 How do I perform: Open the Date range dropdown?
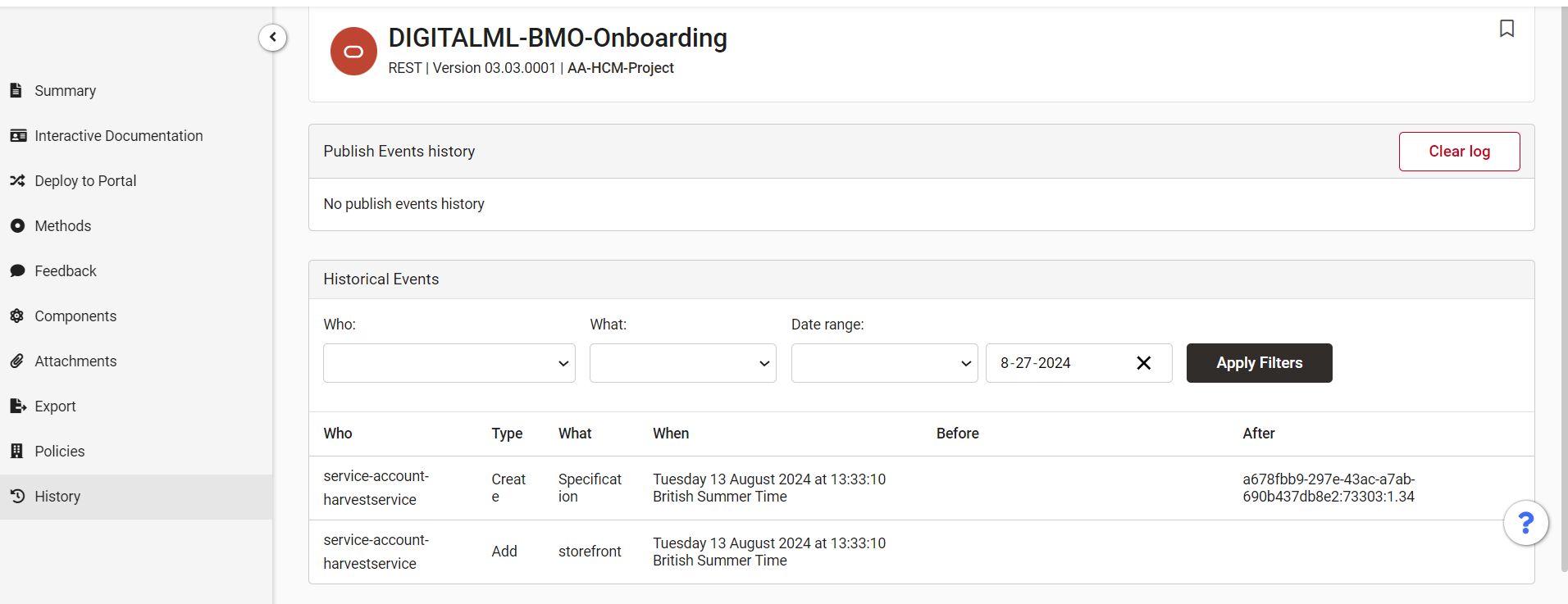tap(885, 363)
